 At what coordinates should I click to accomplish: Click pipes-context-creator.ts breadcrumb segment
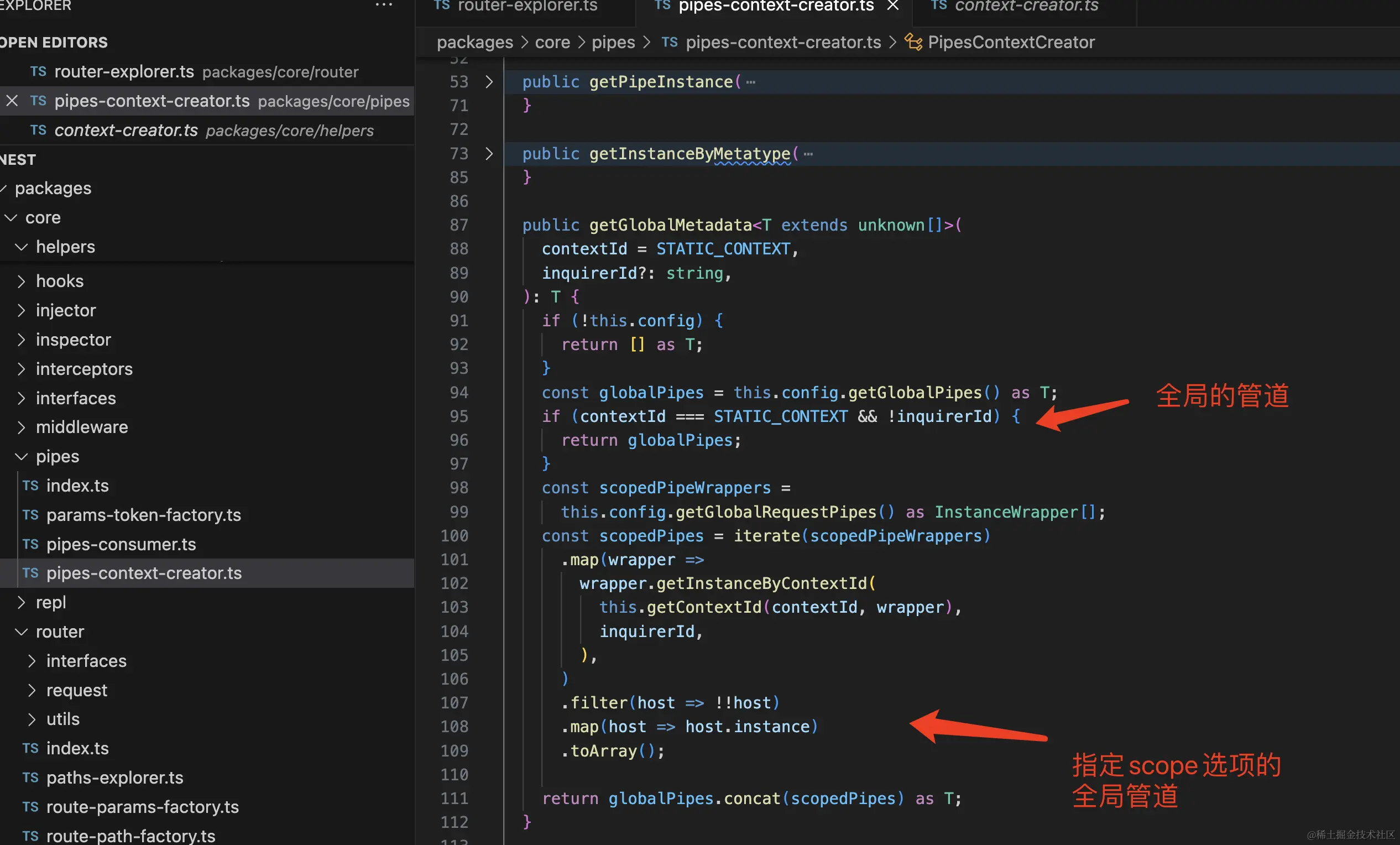[783, 43]
